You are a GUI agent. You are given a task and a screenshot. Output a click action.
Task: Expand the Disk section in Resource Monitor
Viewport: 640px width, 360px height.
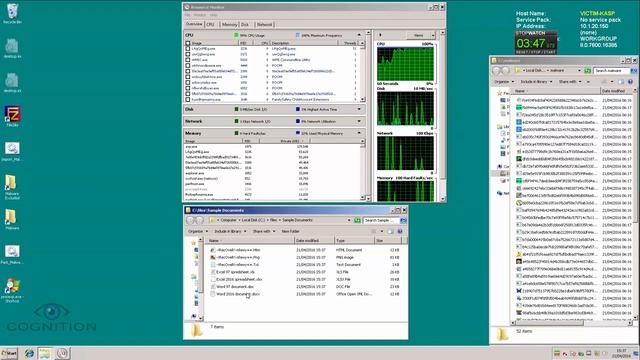click(x=359, y=109)
